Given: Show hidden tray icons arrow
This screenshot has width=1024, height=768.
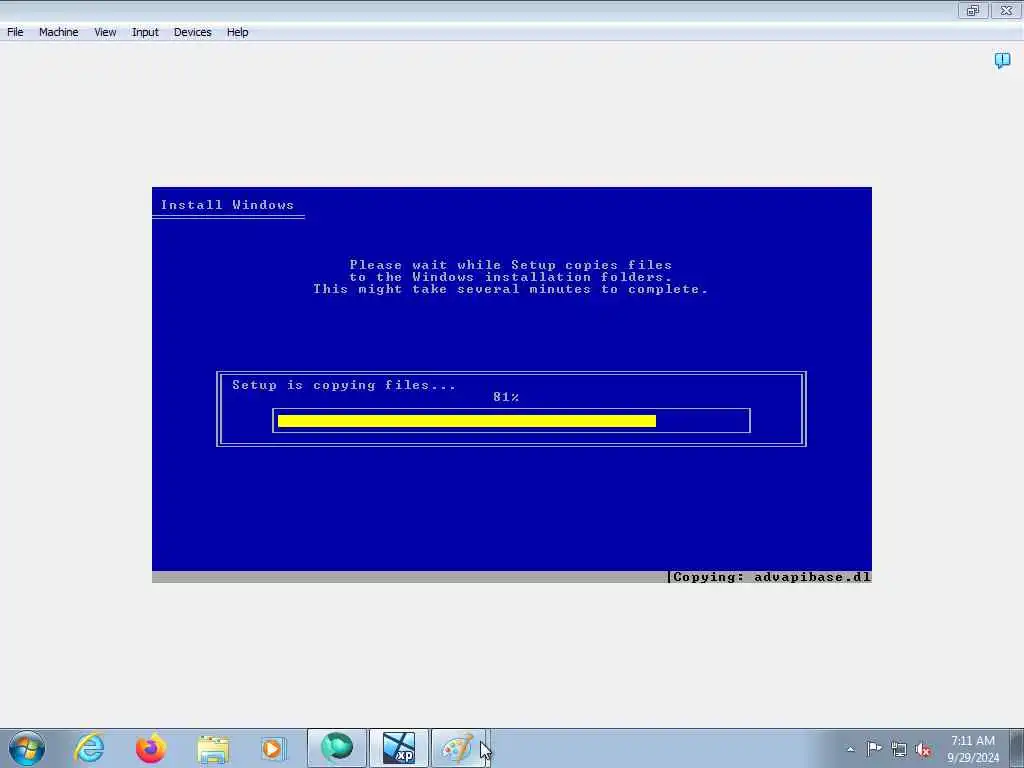Looking at the screenshot, I should [850, 749].
